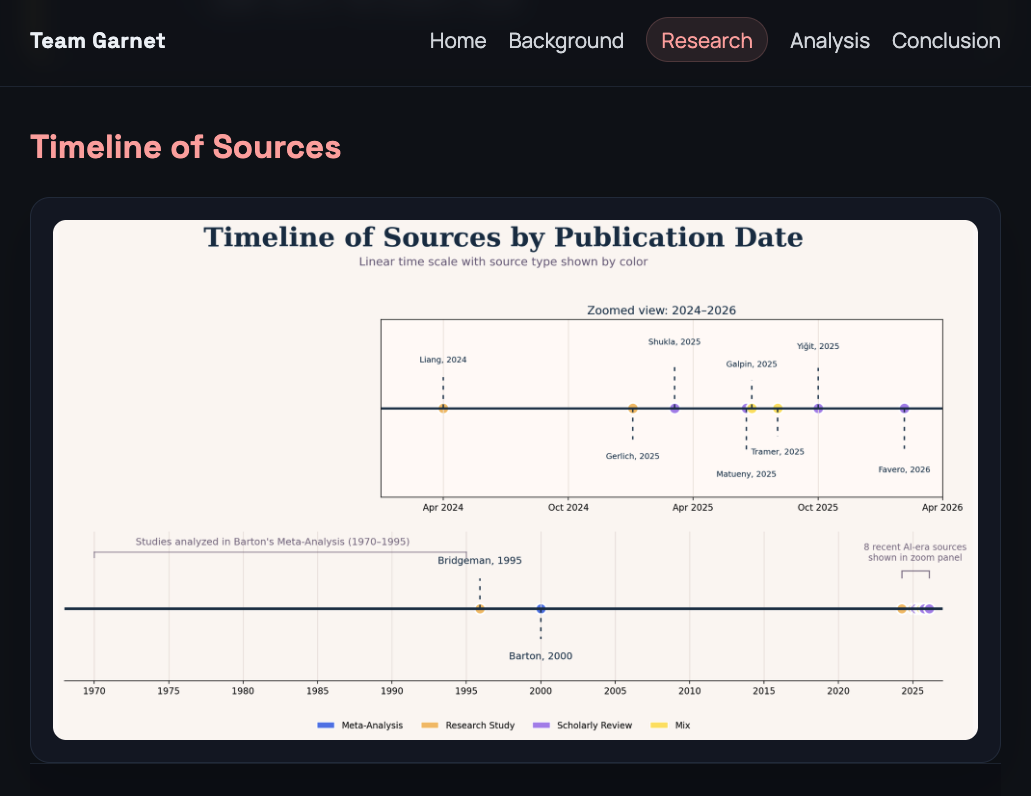Click the Tramer, 2025 label
Viewport: 1031px width, 796px height.
tap(778, 452)
